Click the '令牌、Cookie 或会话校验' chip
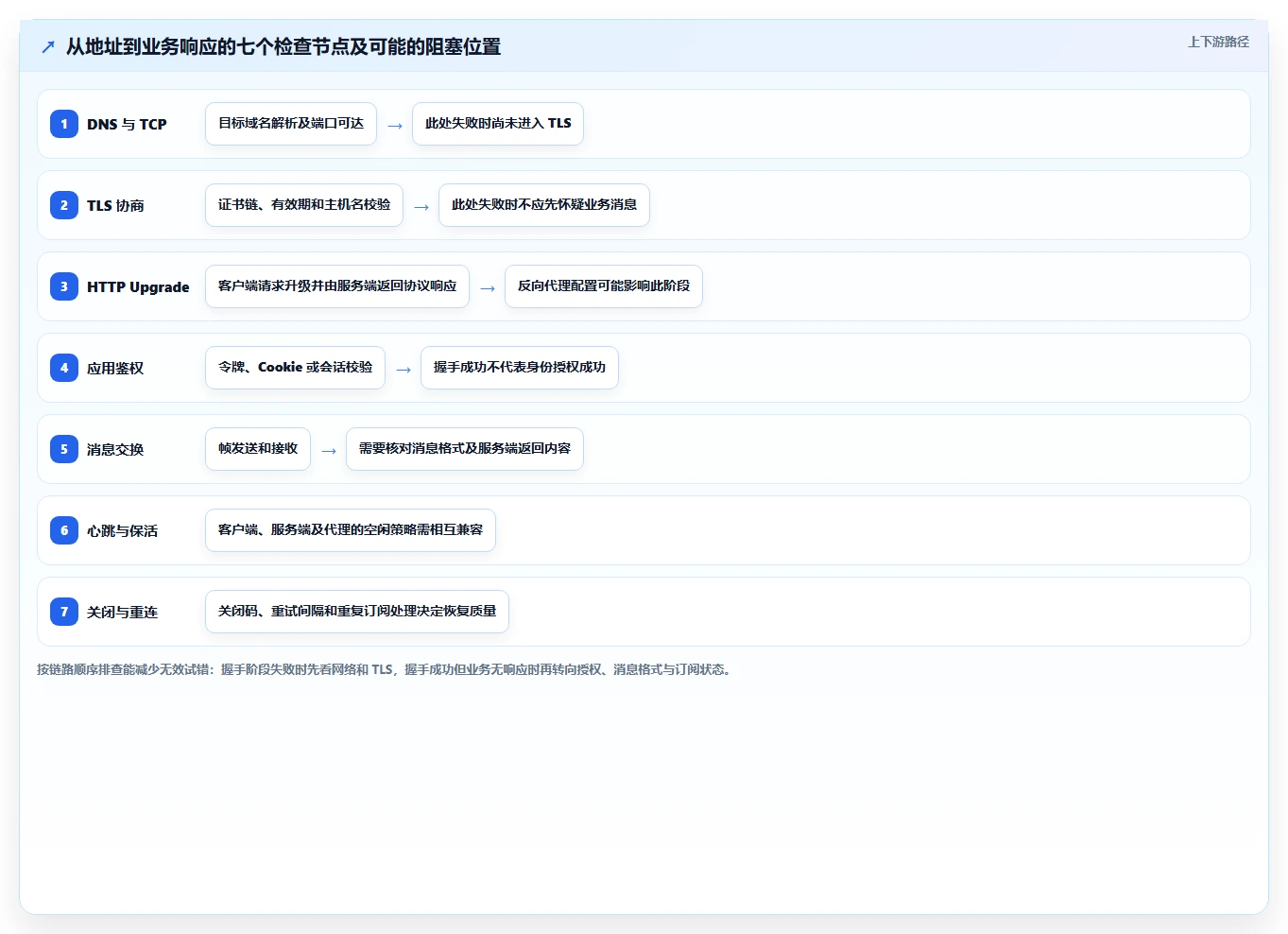Image resolution: width=1288 pixels, height=934 pixels. (x=295, y=368)
